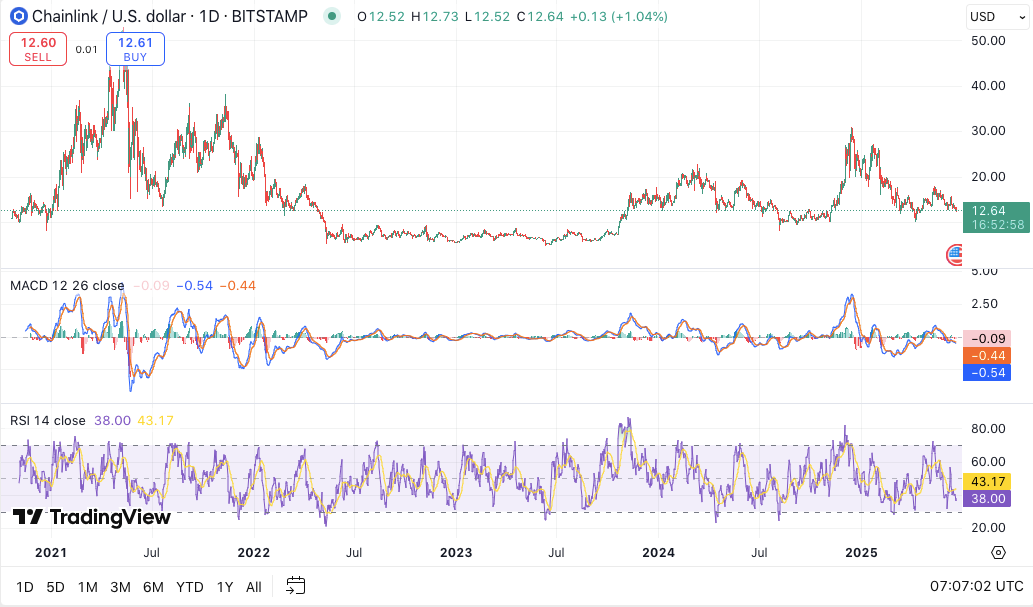Click the RSI 14 close legend
Viewport: 1033px width, 607px height.
[47, 420]
